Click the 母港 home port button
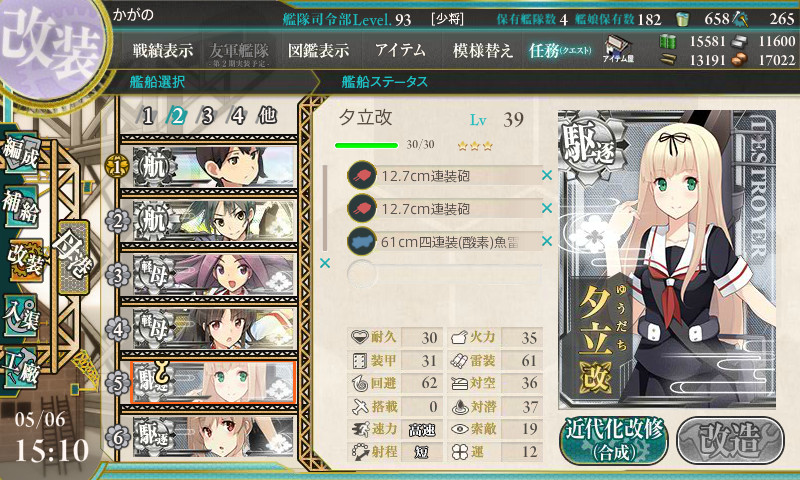The width and height of the screenshot is (800, 480). click(73, 257)
